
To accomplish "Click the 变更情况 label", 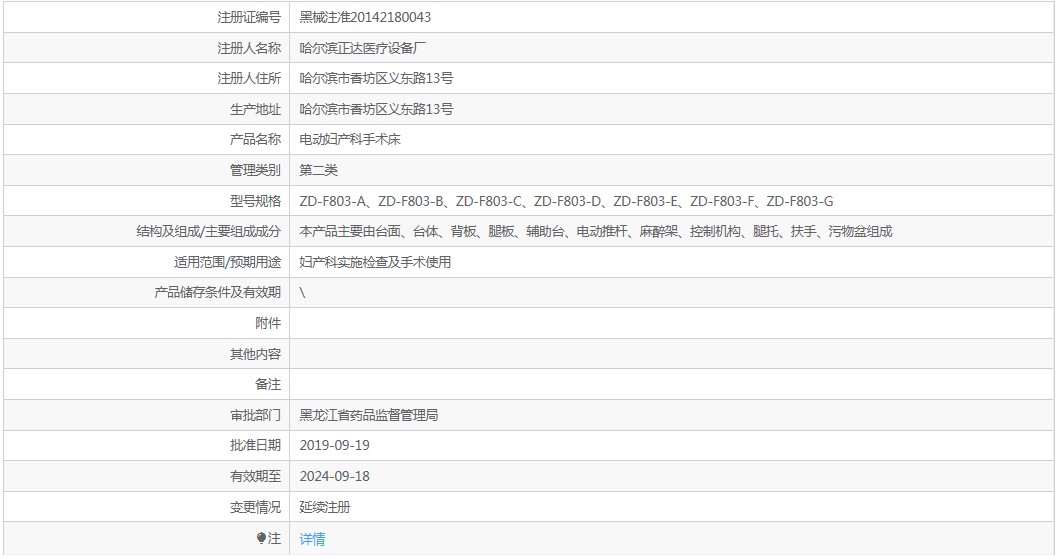I will coord(255,507).
